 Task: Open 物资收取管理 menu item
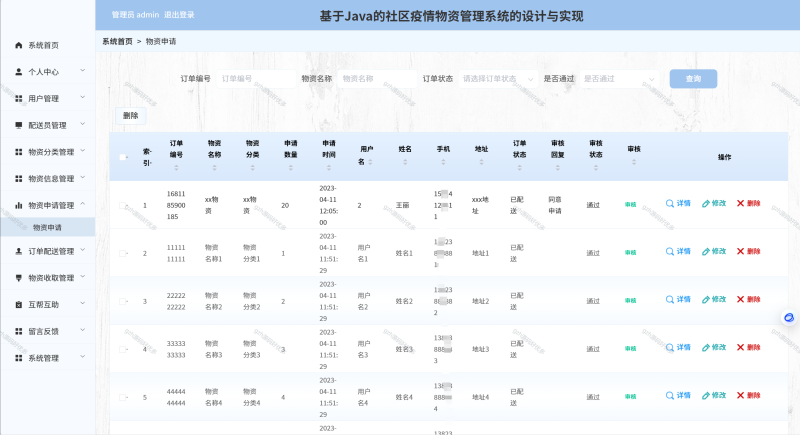coord(47,278)
